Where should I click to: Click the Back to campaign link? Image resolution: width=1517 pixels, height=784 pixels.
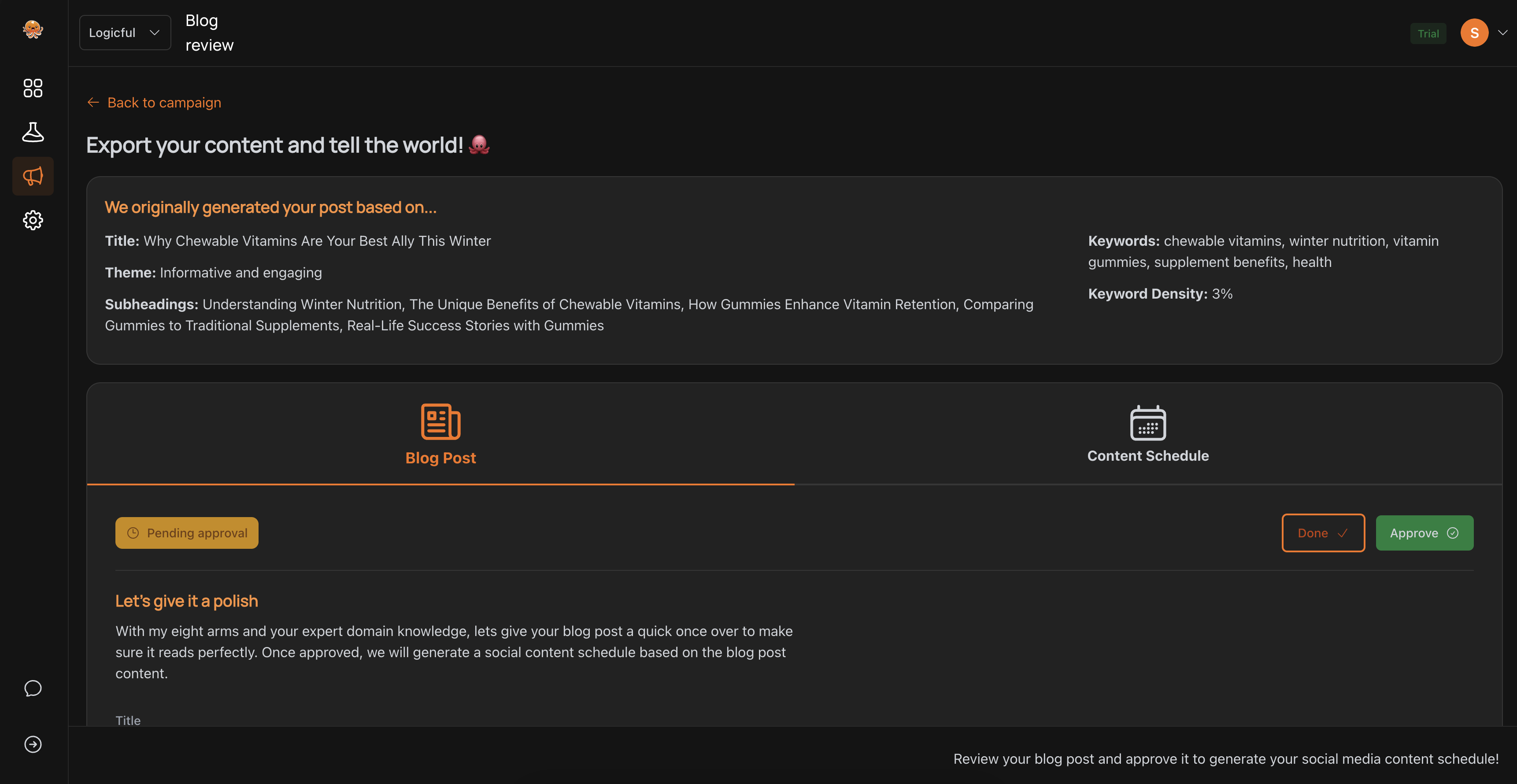164,102
